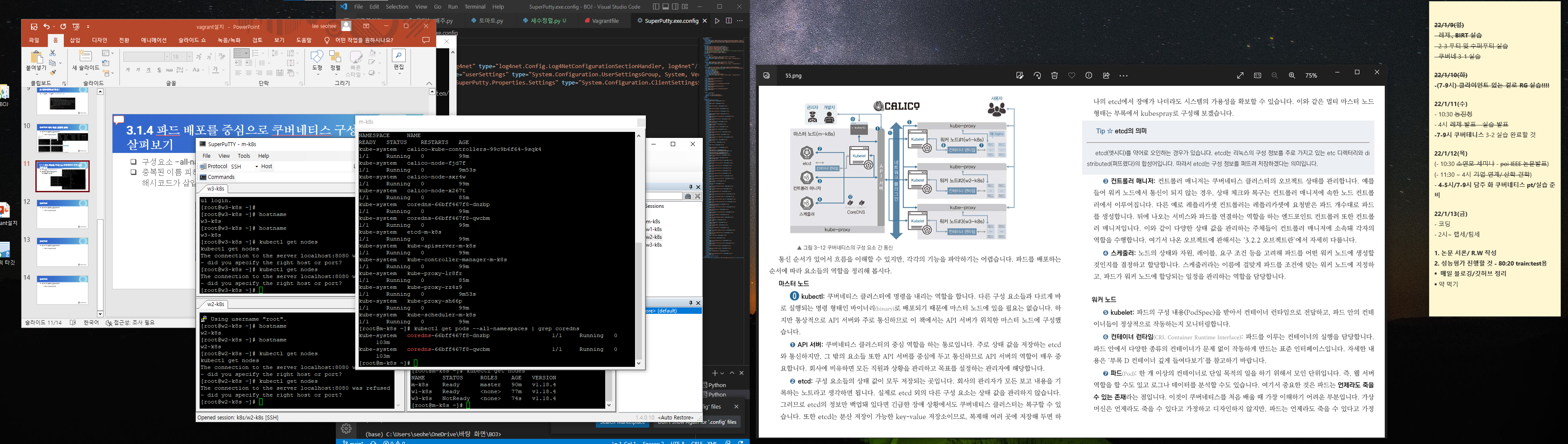Select w1-k8s in SuperPuTTY Sessions list
Viewport: 1568px width, 444px height.
tap(654, 229)
